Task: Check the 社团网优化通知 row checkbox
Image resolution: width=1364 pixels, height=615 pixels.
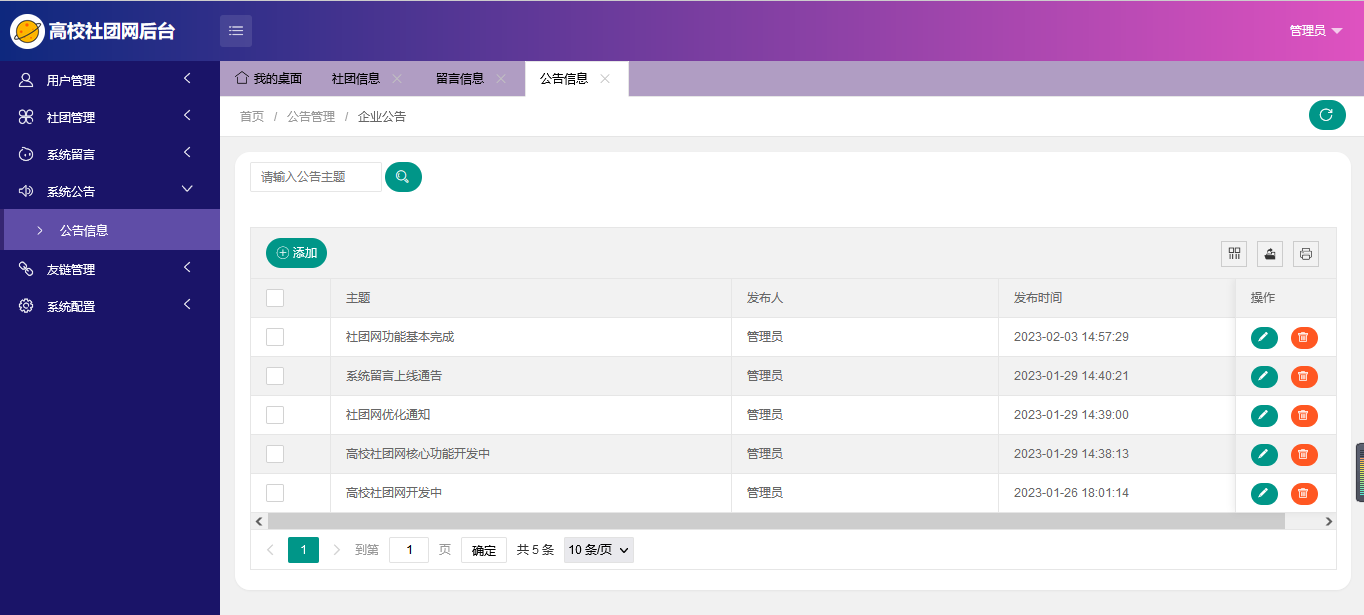Action: pyautogui.click(x=275, y=415)
